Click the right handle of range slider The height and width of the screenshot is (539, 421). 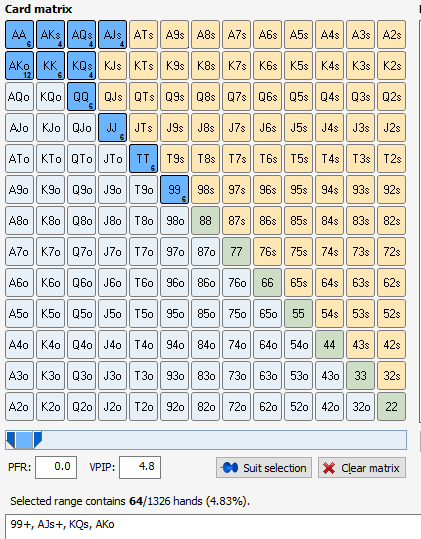point(37,440)
